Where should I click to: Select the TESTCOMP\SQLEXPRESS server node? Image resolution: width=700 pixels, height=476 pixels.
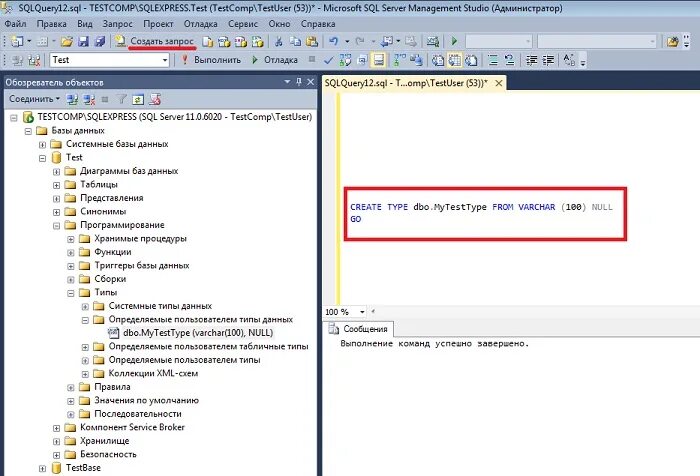tap(175, 117)
